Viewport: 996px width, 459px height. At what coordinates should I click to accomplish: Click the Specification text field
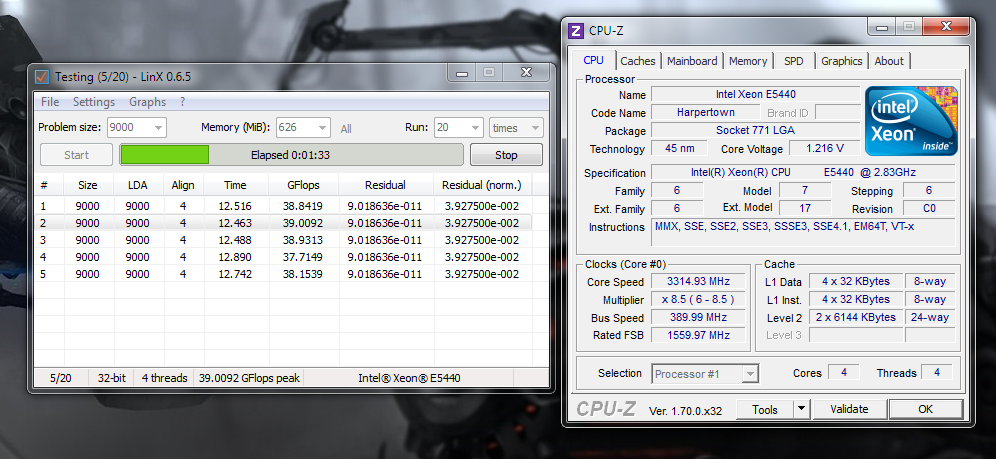click(x=803, y=173)
